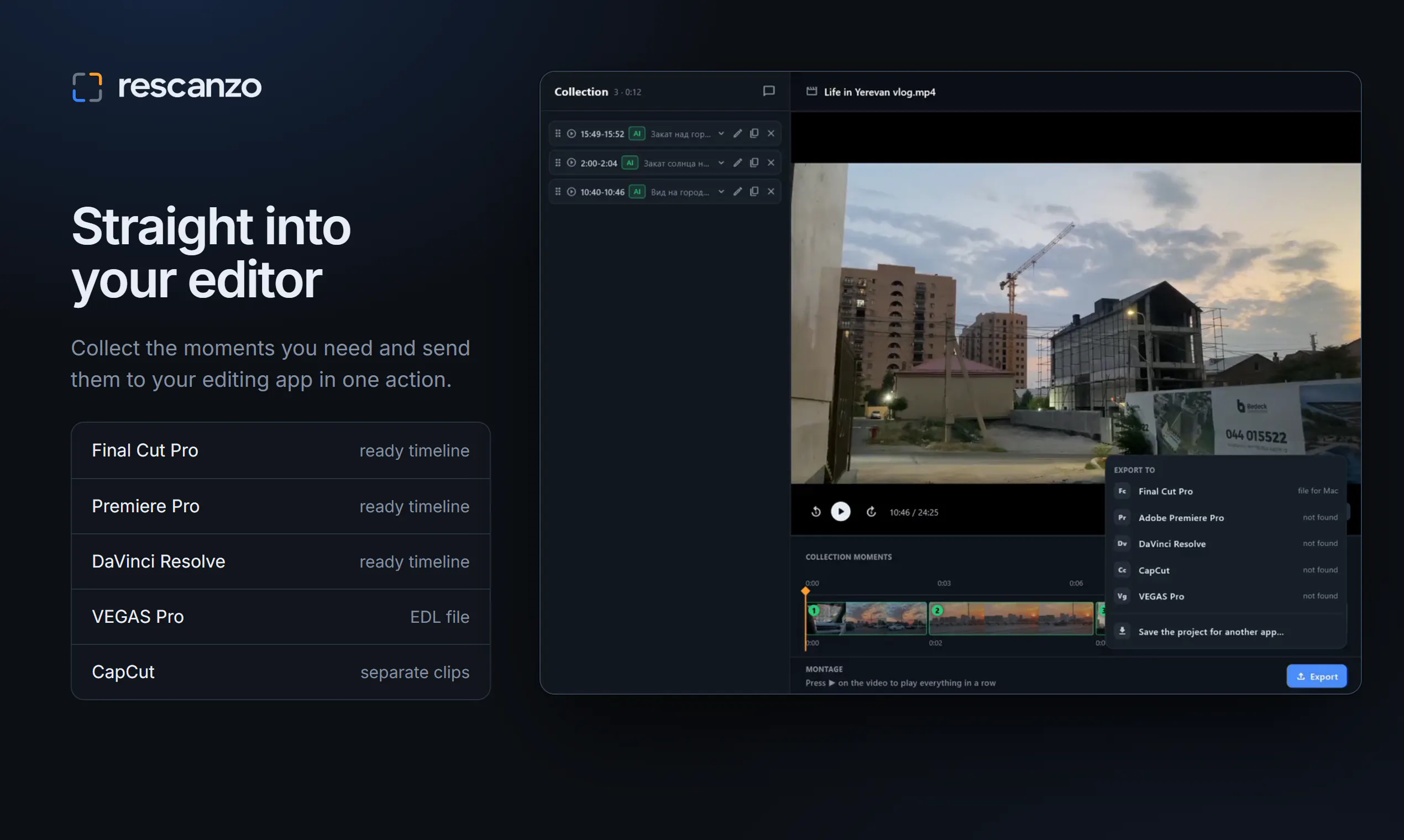Click the rescanzo logo
Viewport: 1404px width, 840px height.
tap(166, 87)
